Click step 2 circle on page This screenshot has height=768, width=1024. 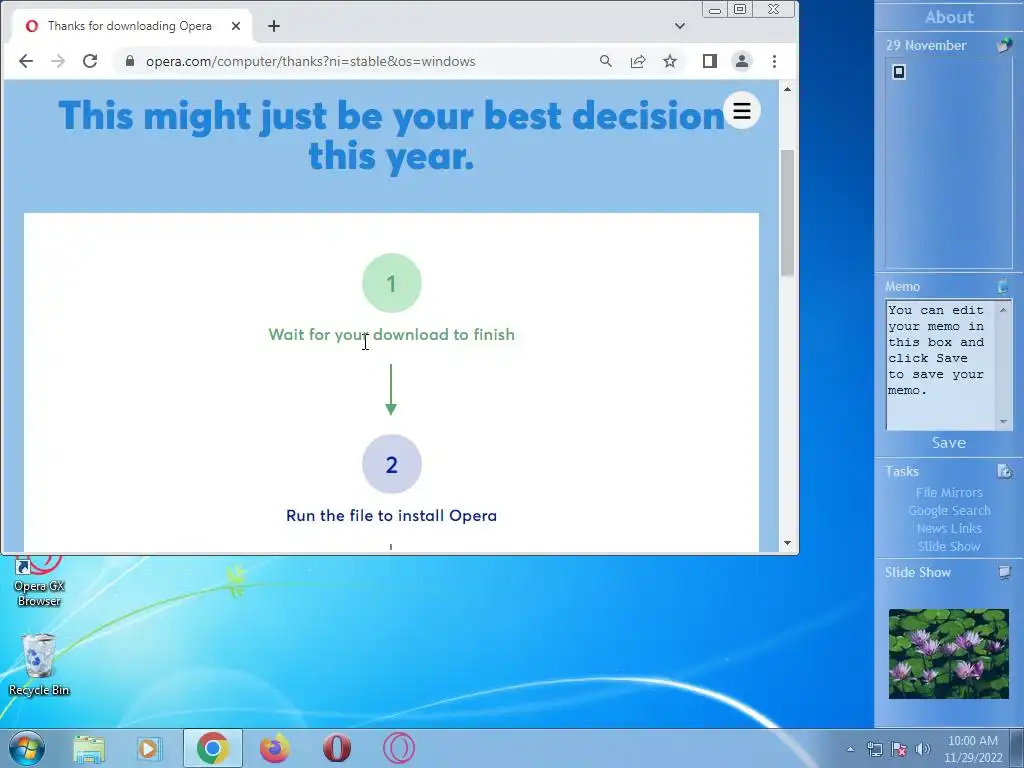(x=392, y=464)
